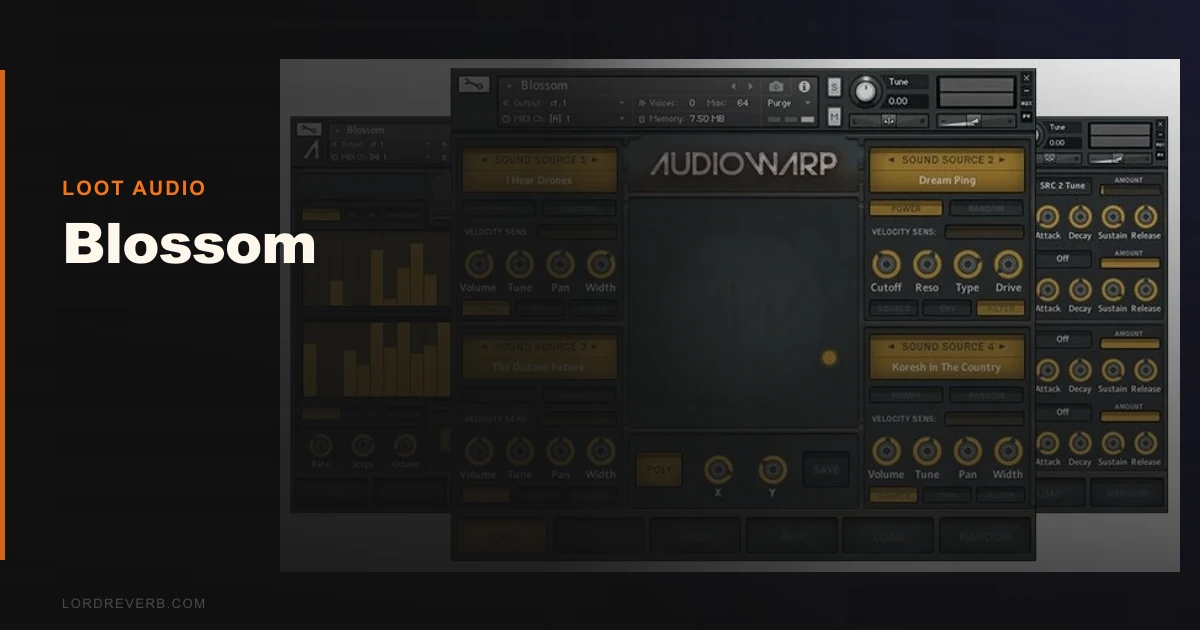Select previous sample for Sound Source 1
This screenshot has width=1200, height=630.
click(x=485, y=160)
